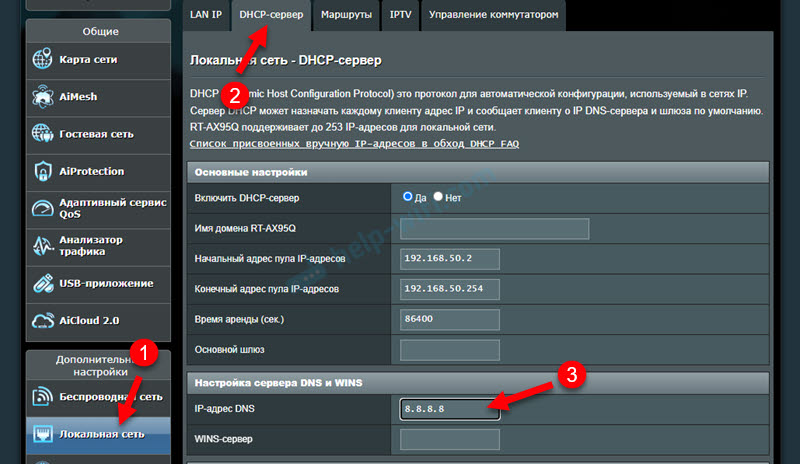This screenshot has height=464, width=800.
Task: Open the Маршруты tab
Action: [346, 15]
